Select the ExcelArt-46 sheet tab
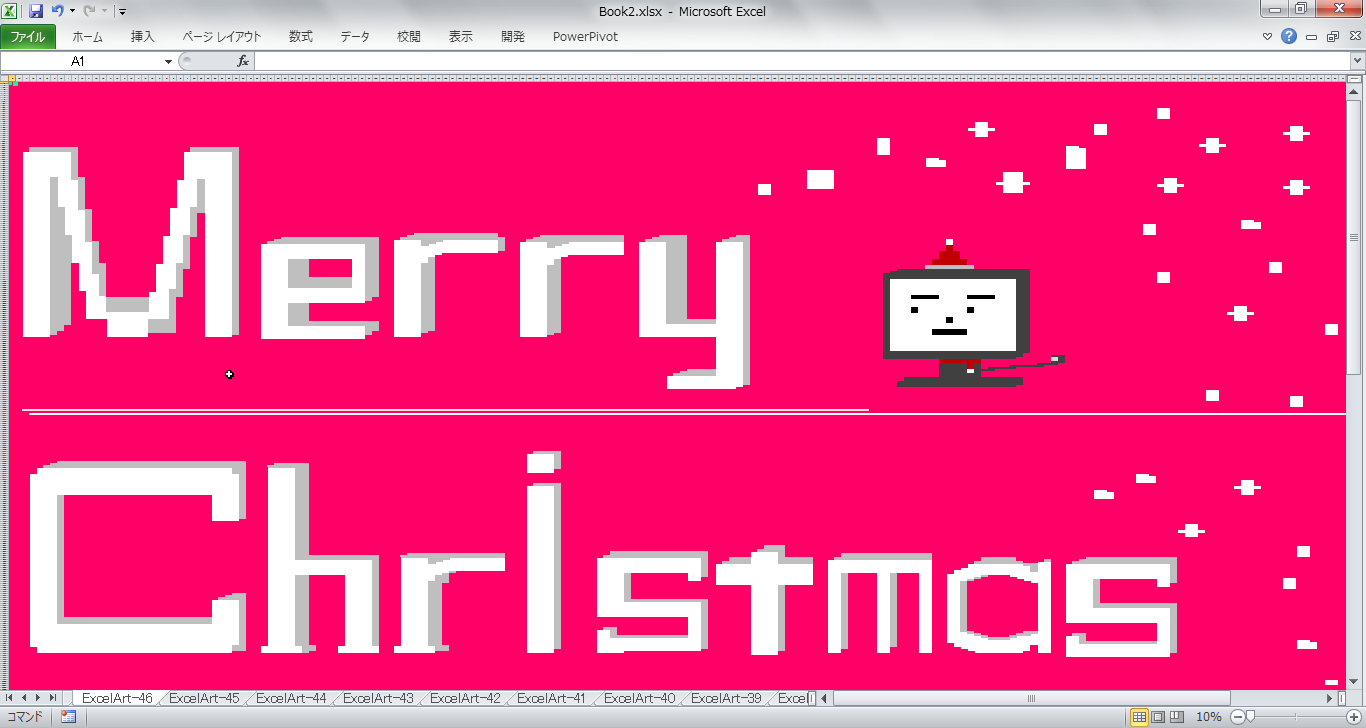The width and height of the screenshot is (1366, 728). pyautogui.click(x=117, y=698)
